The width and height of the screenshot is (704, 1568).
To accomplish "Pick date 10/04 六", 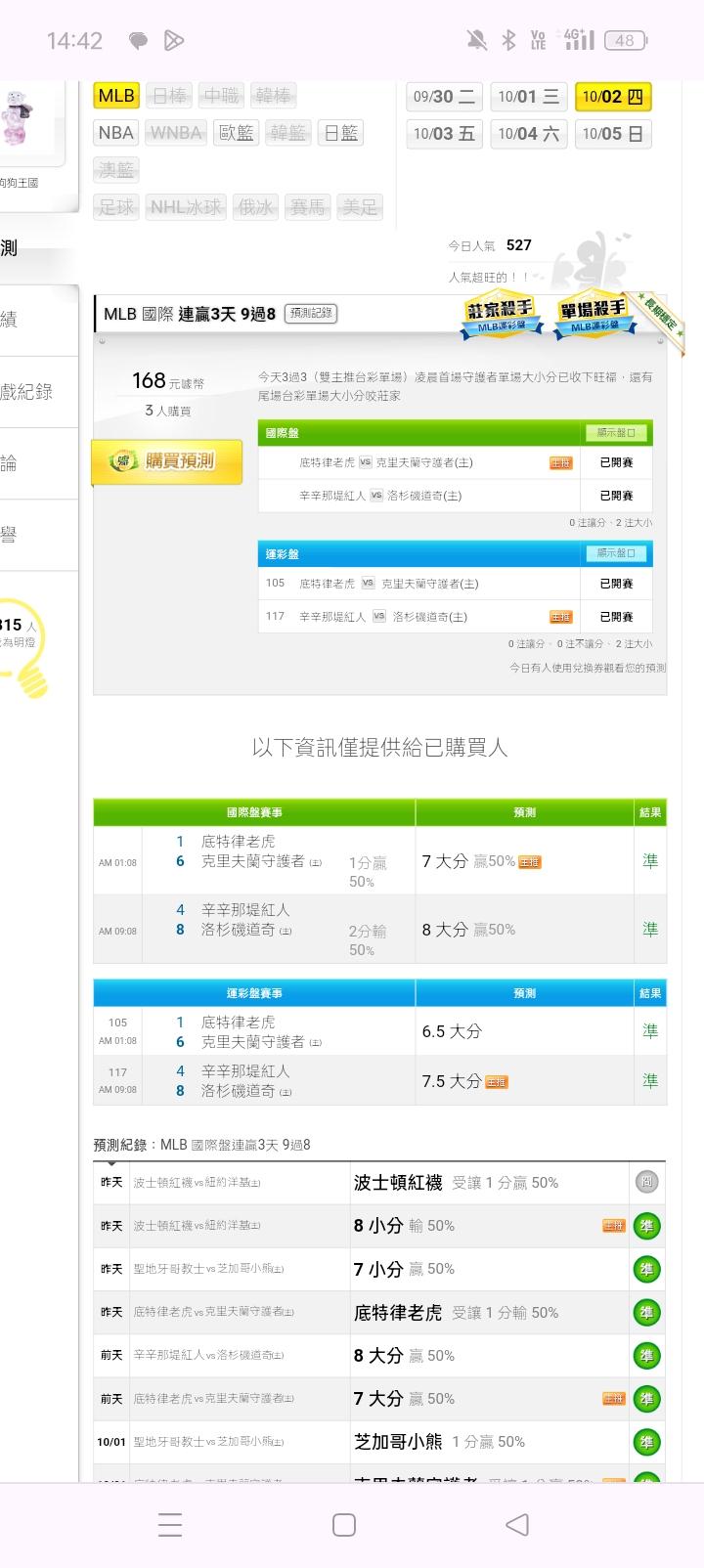I will 528,134.
